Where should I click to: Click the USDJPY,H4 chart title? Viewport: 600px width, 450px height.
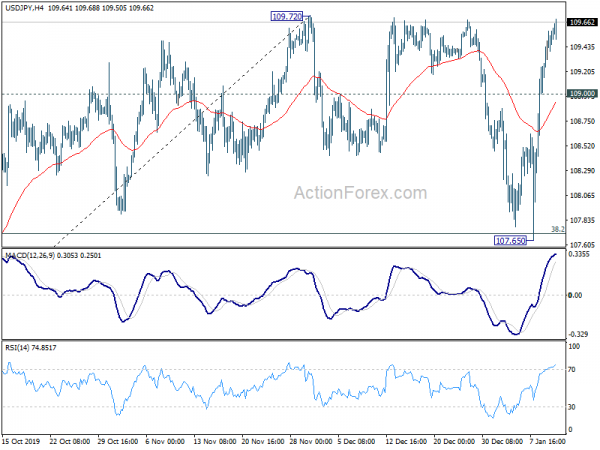pyautogui.click(x=27, y=8)
